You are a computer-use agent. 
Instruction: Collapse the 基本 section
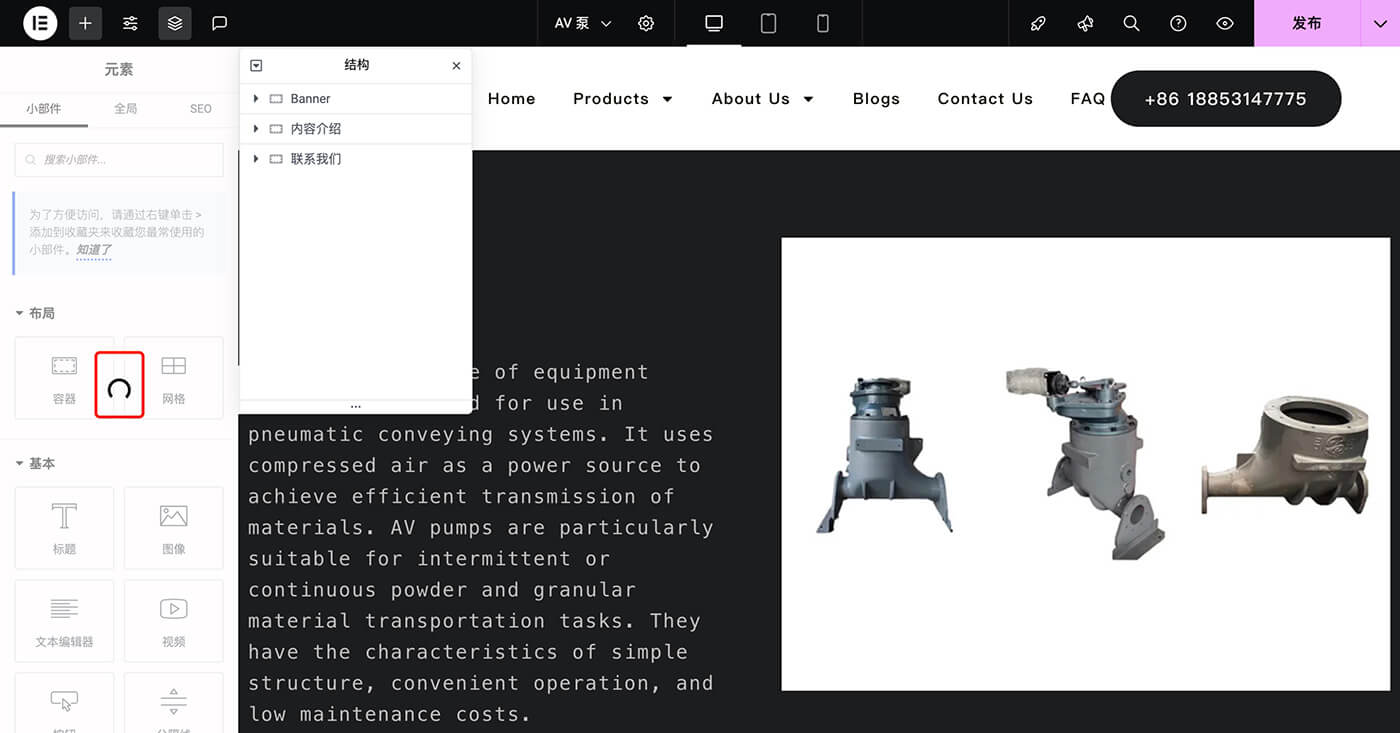click(35, 464)
